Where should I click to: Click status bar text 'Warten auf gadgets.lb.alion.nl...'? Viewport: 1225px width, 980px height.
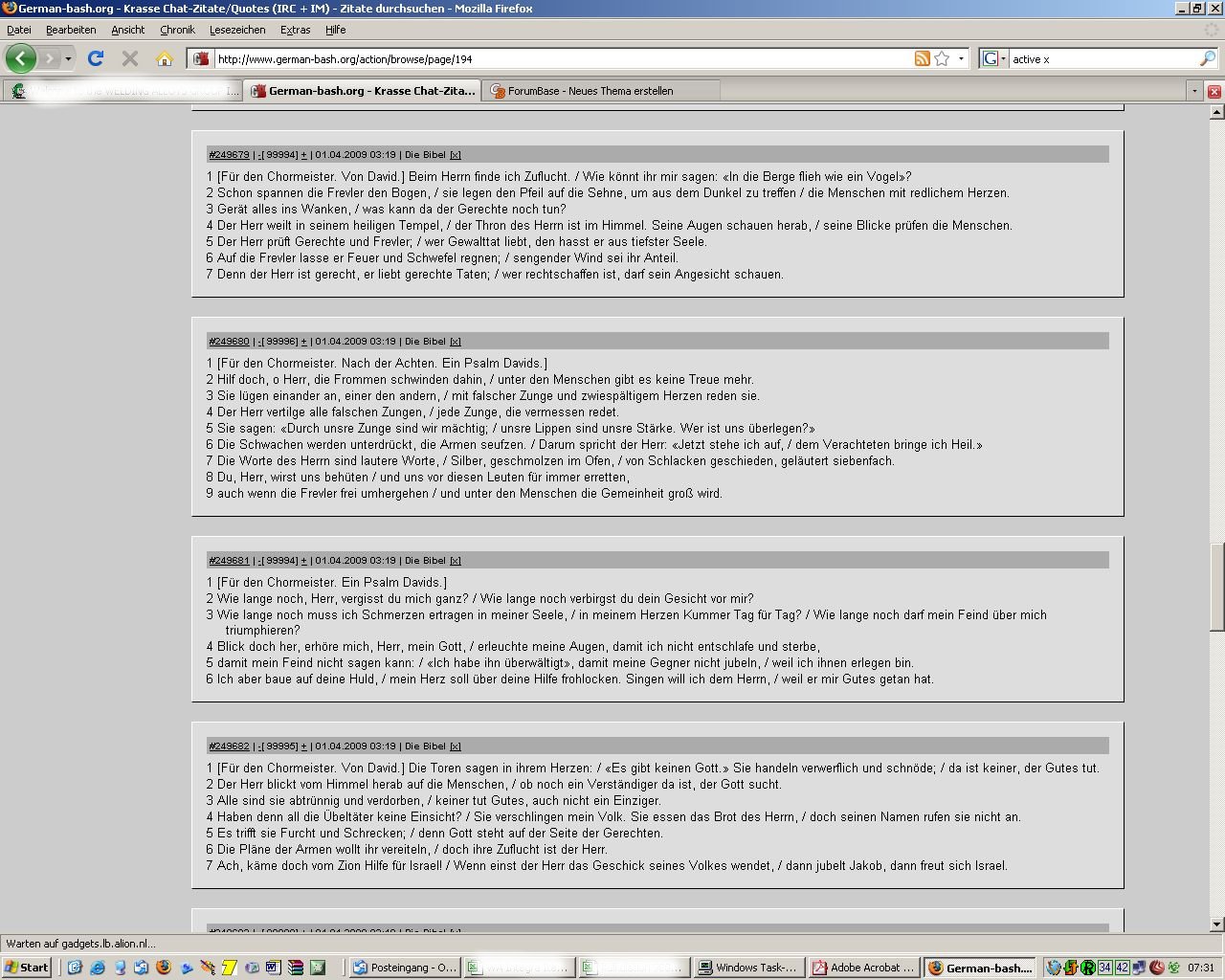pos(80,944)
